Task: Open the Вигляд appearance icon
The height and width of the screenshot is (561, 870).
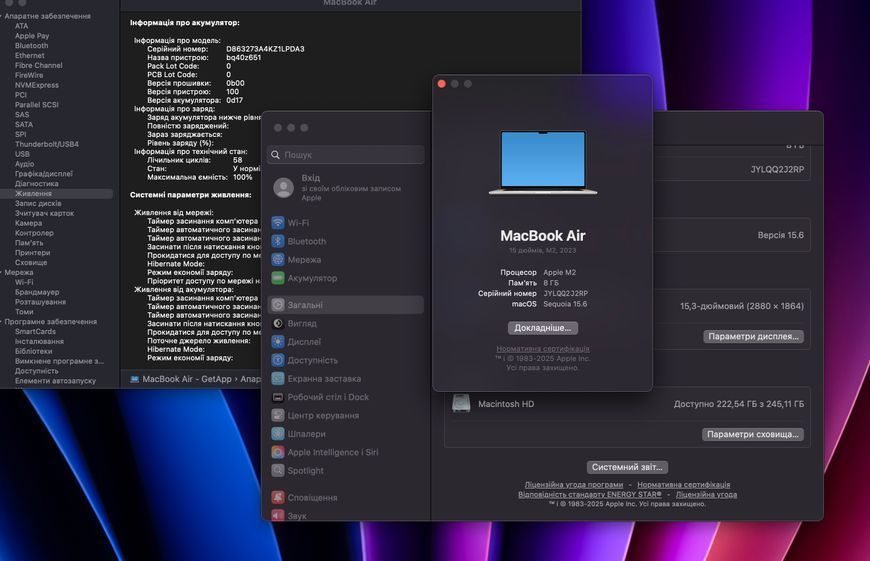Action: tap(278, 323)
